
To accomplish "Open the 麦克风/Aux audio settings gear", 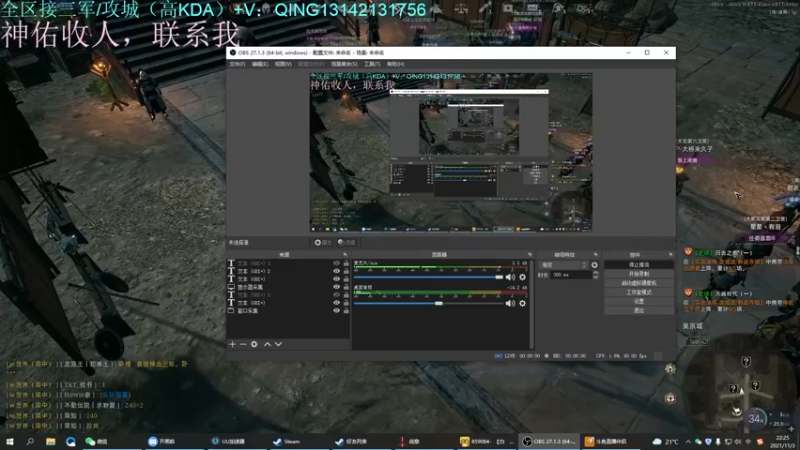I will [522, 277].
